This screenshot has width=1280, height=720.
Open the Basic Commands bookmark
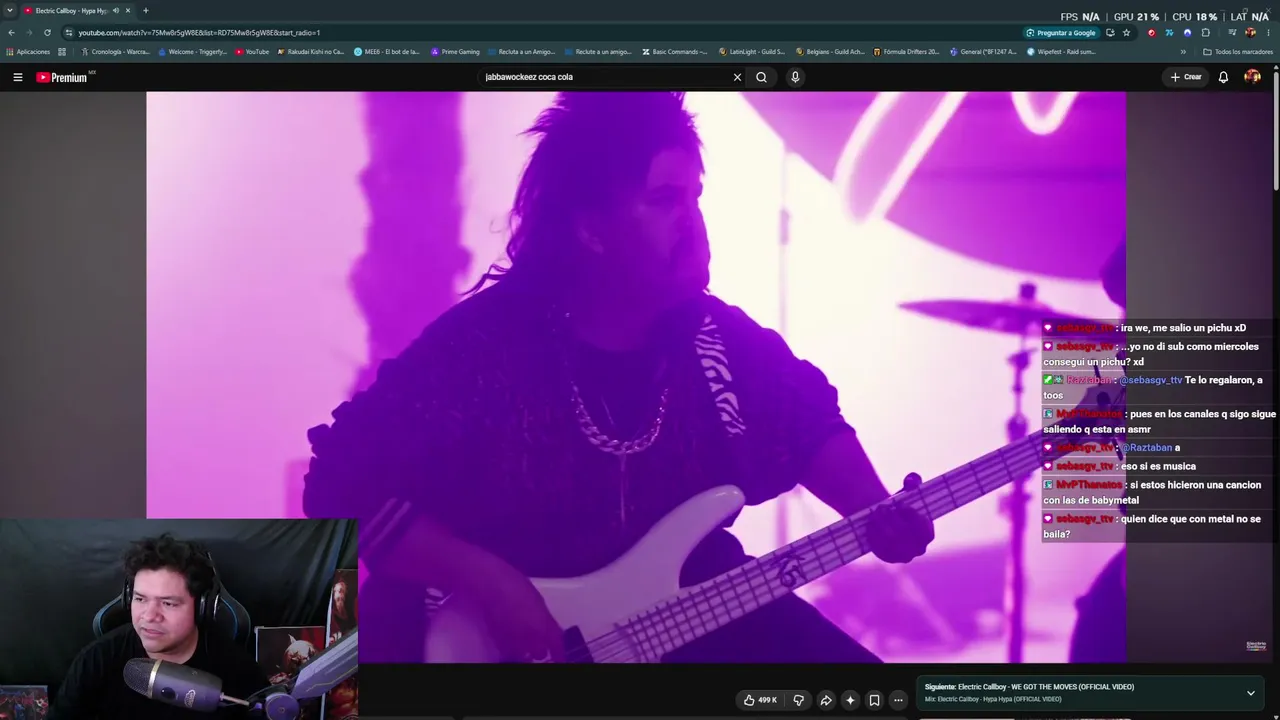pos(675,52)
